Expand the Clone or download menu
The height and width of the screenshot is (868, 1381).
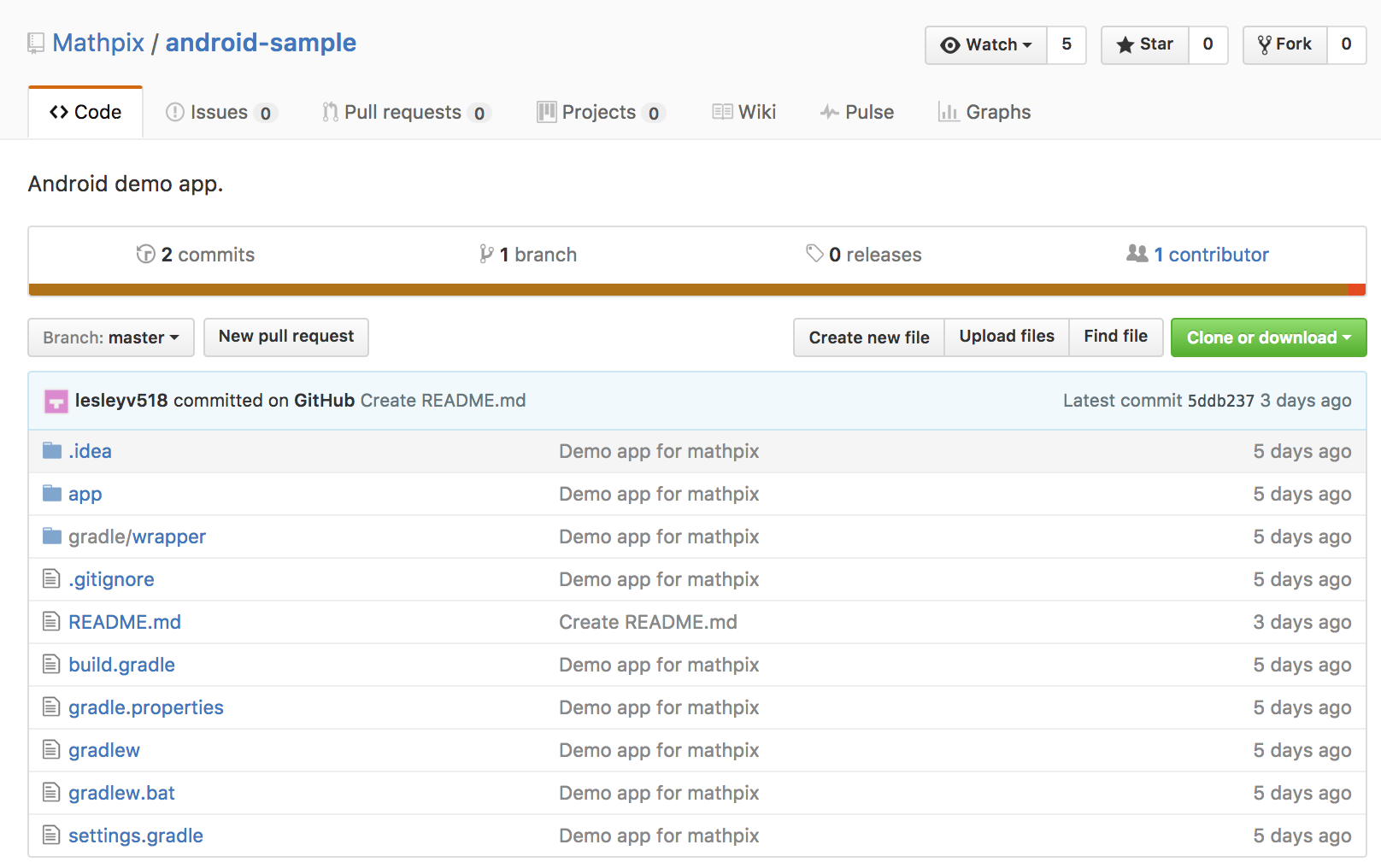1268,337
